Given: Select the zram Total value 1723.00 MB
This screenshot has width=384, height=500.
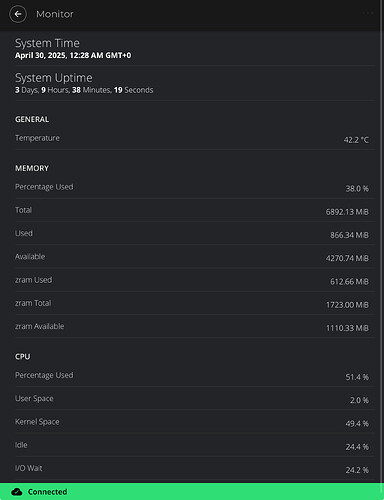Looking at the screenshot, I should tap(347, 305).
